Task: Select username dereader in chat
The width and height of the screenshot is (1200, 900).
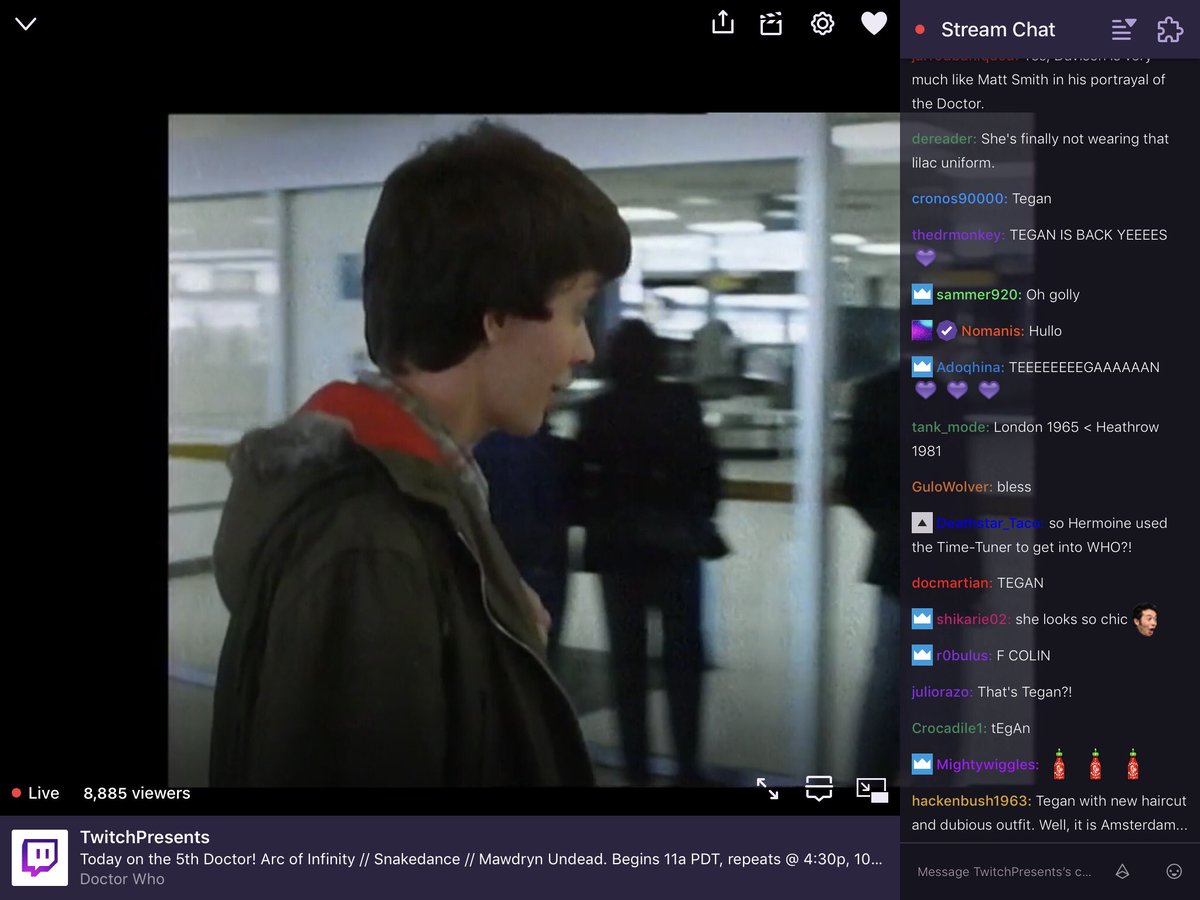Action: coord(944,139)
